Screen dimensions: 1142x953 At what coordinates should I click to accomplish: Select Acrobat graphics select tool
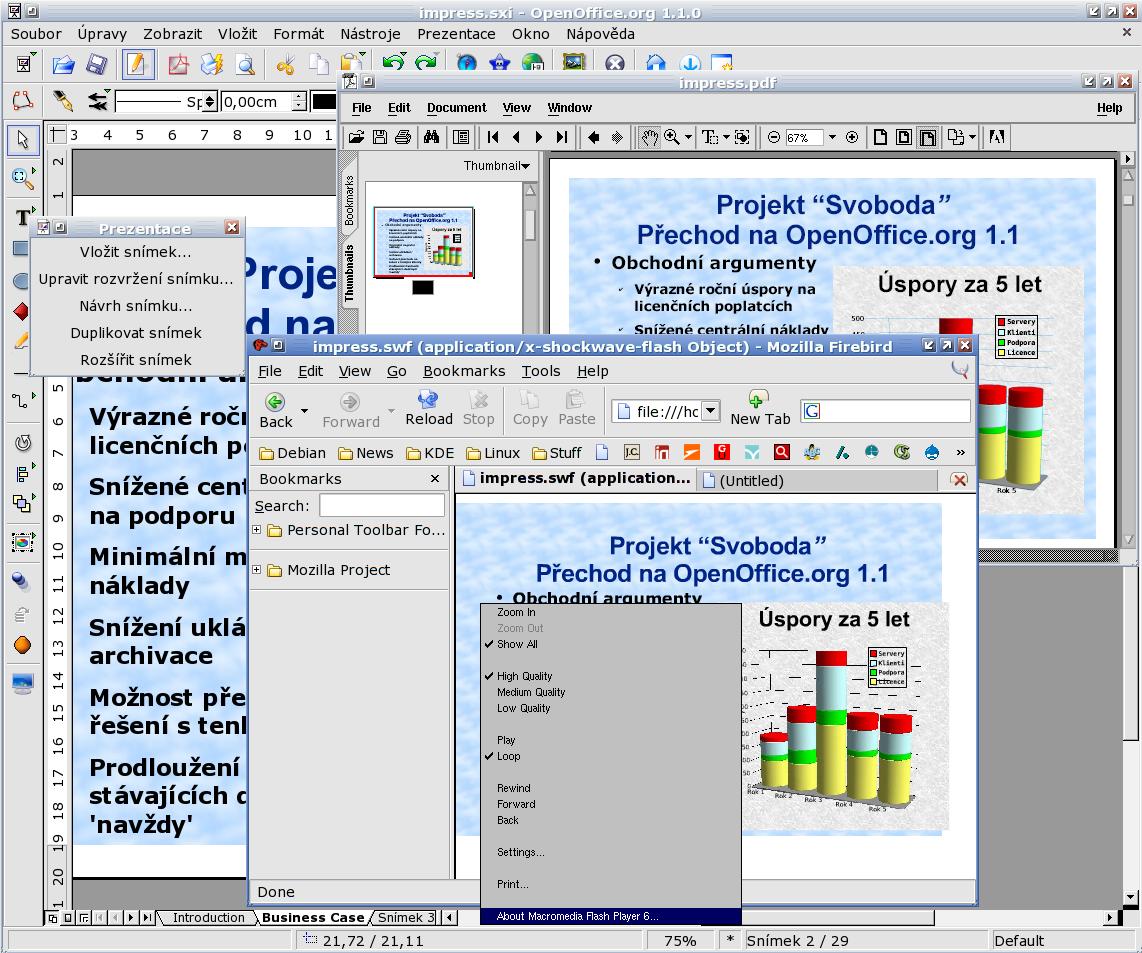[x=742, y=137]
